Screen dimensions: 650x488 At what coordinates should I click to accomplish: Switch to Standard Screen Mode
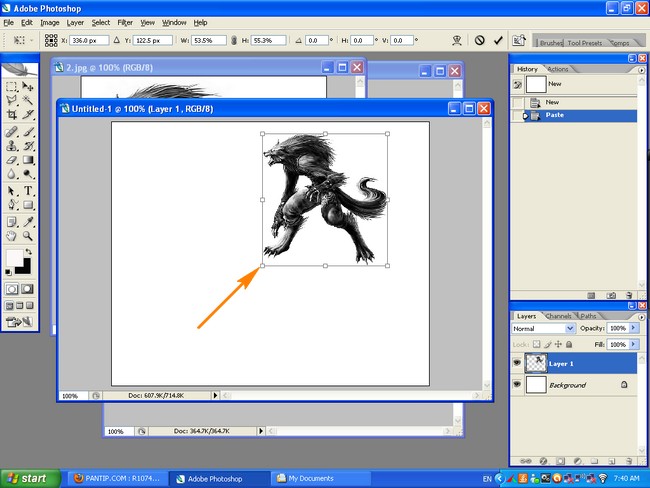(9, 306)
